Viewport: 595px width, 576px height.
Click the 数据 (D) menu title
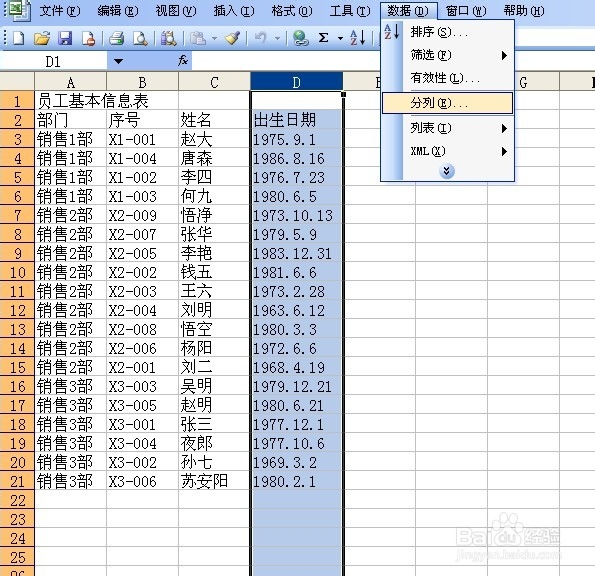(408, 11)
